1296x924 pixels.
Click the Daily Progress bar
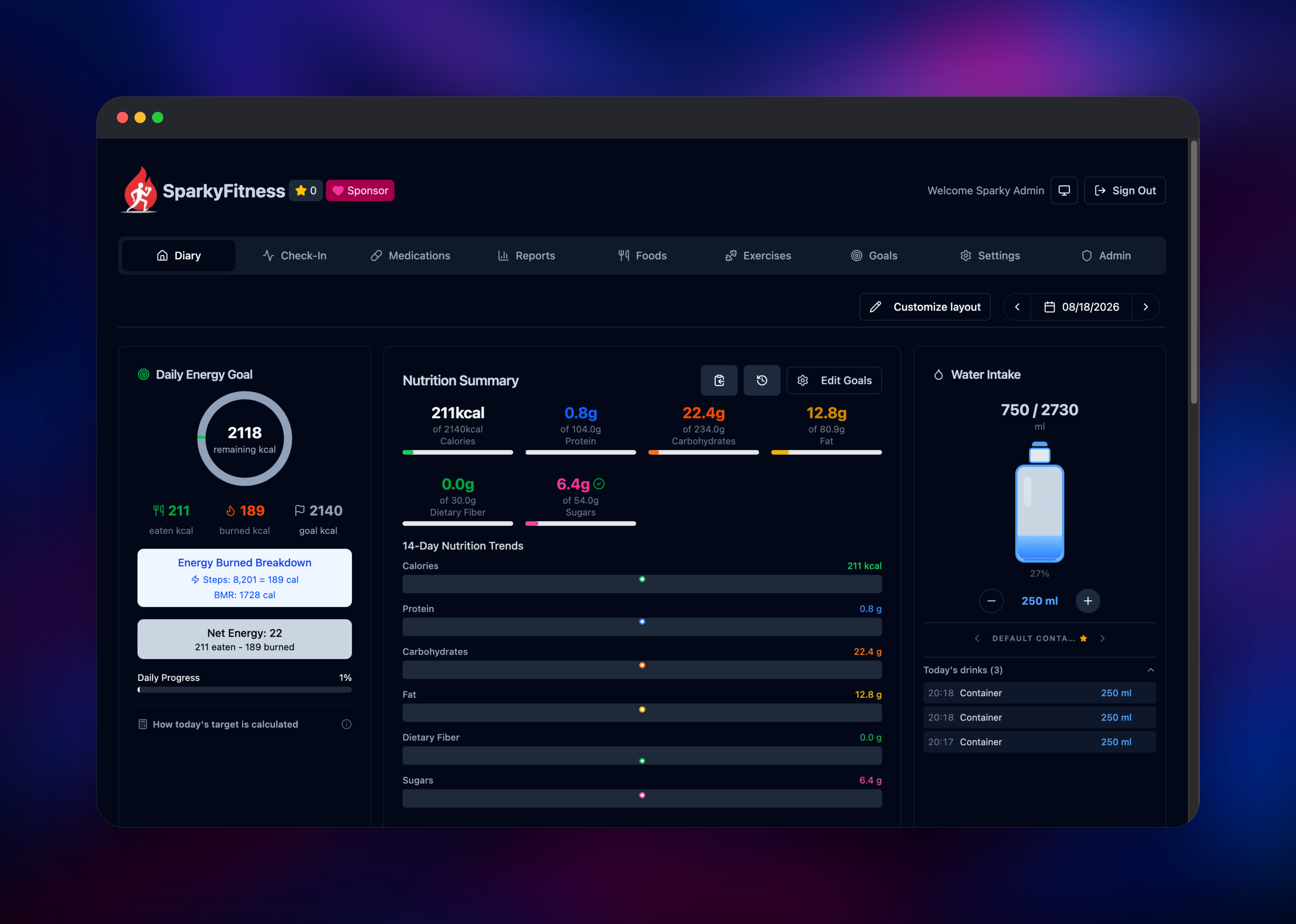(x=245, y=690)
